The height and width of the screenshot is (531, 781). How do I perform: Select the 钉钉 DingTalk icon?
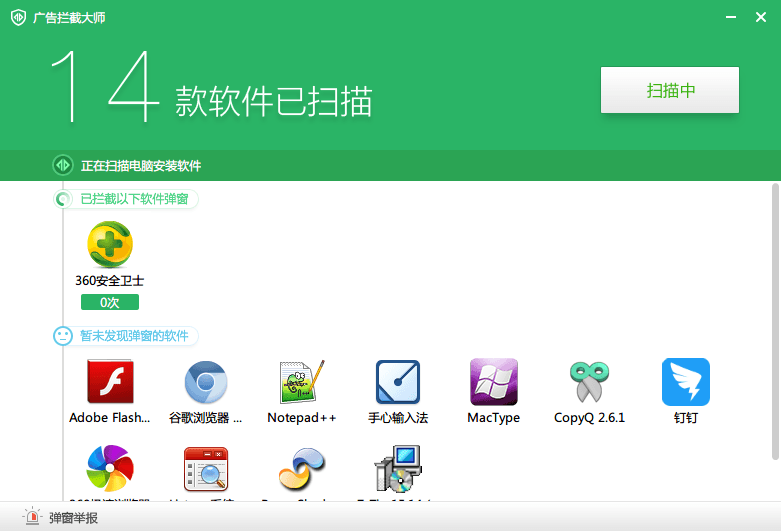[x=686, y=381]
